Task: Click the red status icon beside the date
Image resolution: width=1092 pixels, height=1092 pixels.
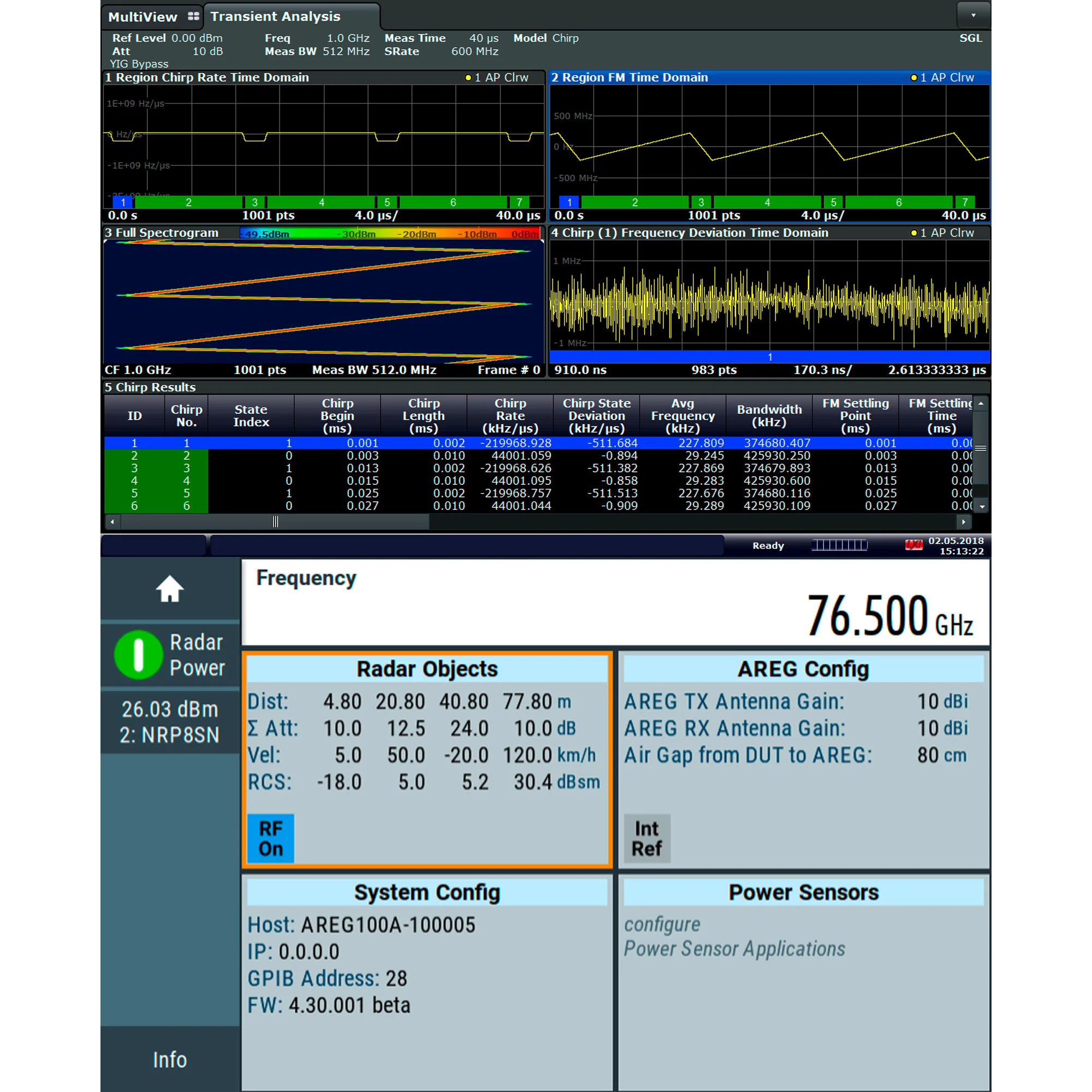Action: pyautogui.click(x=913, y=545)
